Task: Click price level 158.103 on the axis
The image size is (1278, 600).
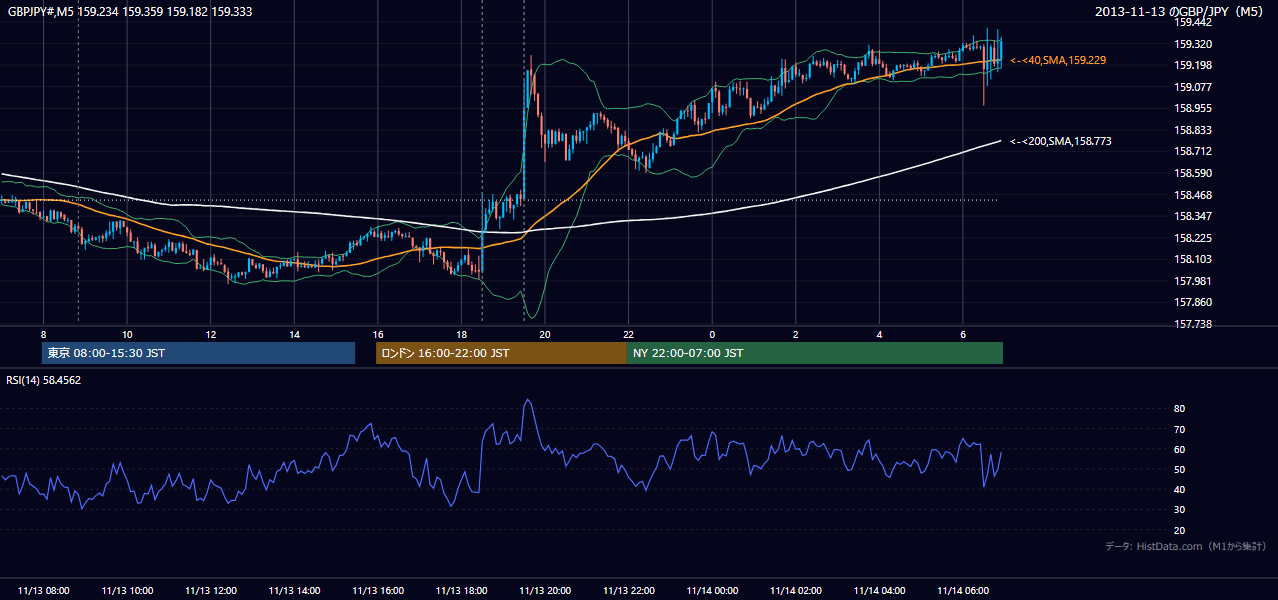Action: click(1193, 259)
